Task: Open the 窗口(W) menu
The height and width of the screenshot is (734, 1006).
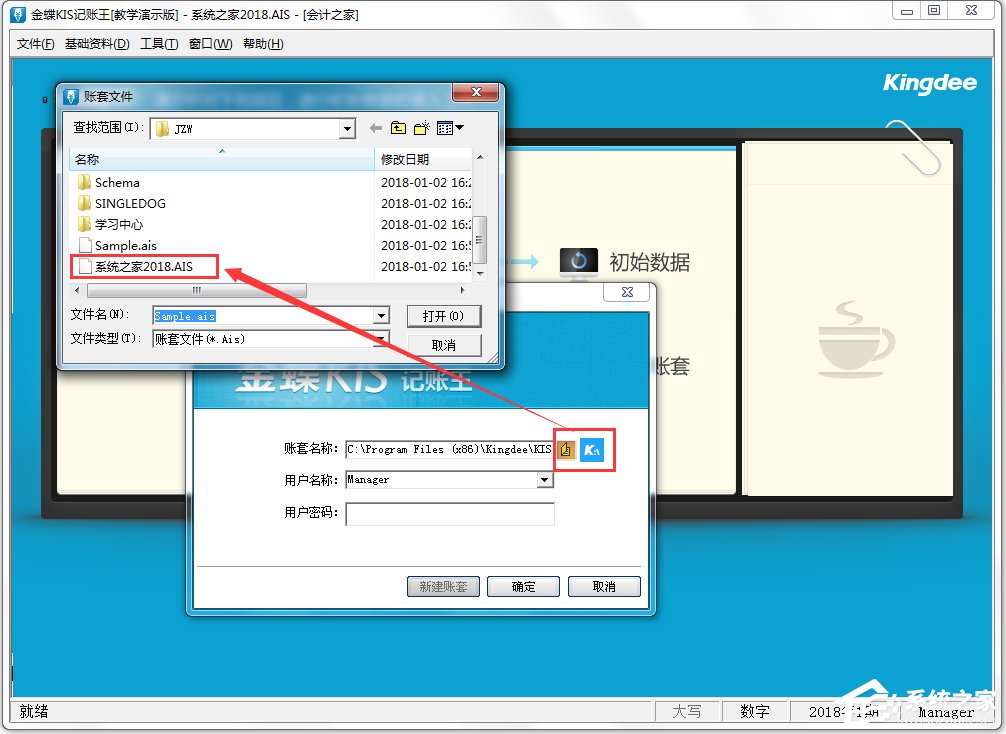Action: tap(210, 44)
